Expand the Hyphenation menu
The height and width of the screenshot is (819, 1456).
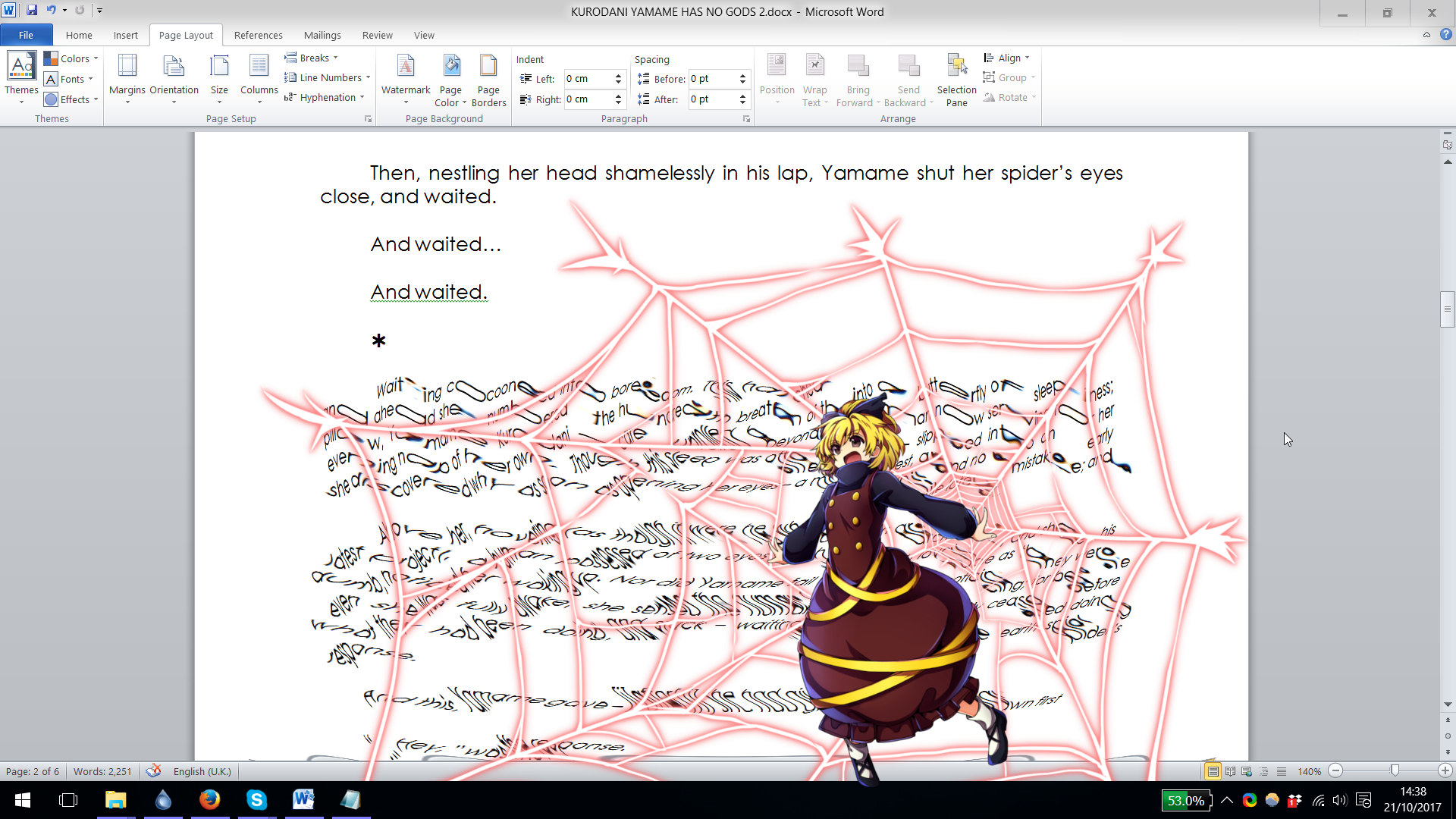tap(325, 97)
